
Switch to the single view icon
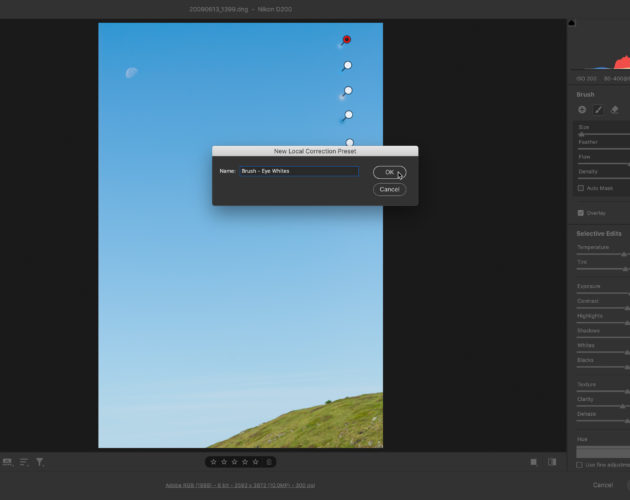[534, 462]
